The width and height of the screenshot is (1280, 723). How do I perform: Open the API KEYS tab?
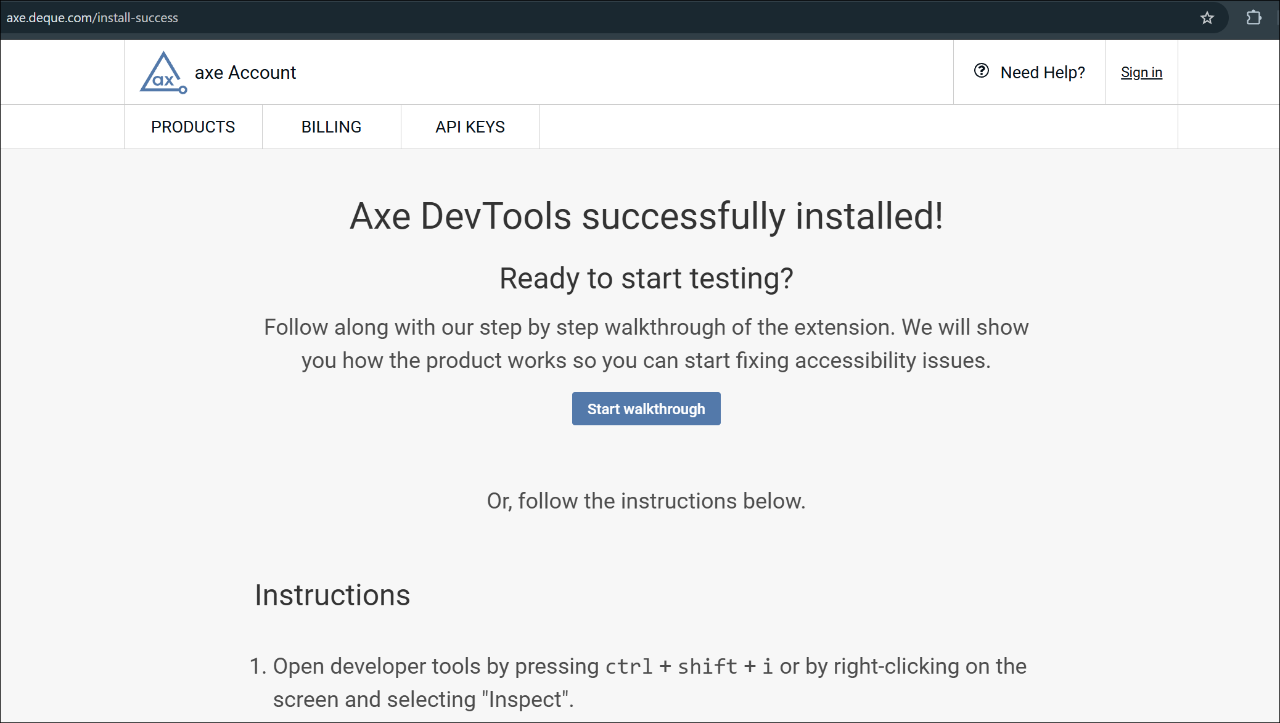click(470, 126)
